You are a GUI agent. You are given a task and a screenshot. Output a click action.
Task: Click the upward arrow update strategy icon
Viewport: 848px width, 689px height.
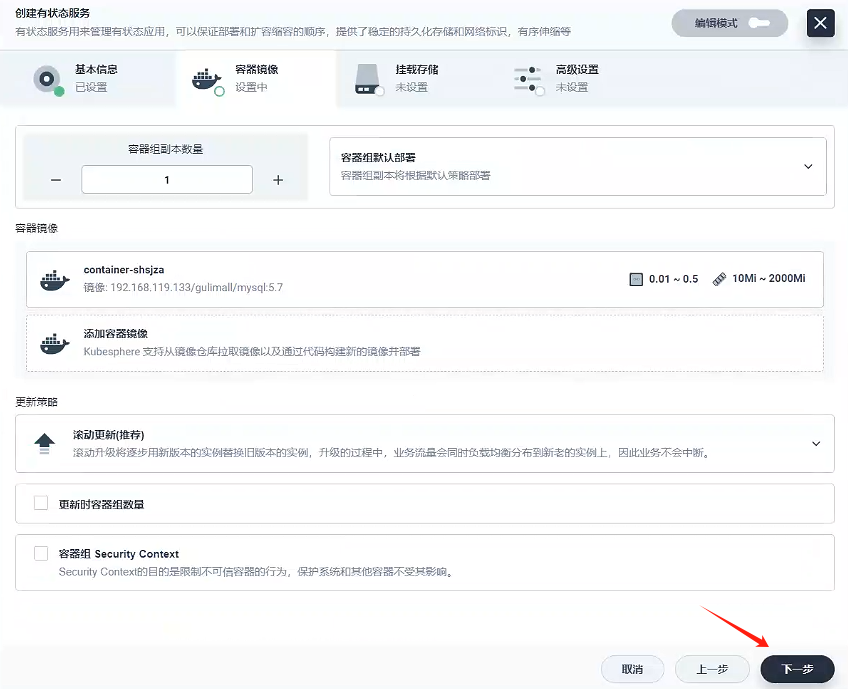tap(44, 443)
